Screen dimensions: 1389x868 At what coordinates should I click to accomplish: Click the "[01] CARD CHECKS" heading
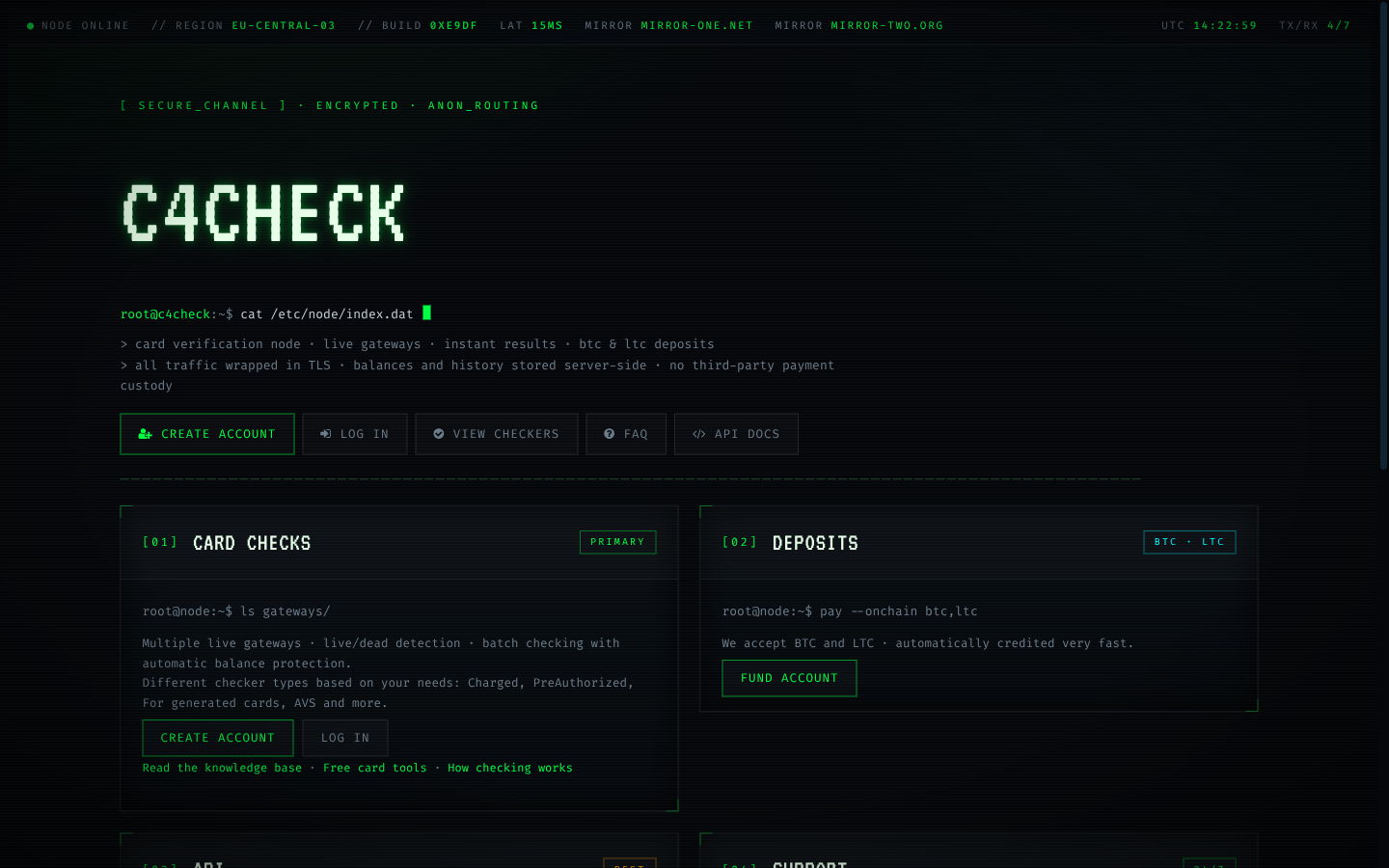click(227, 543)
